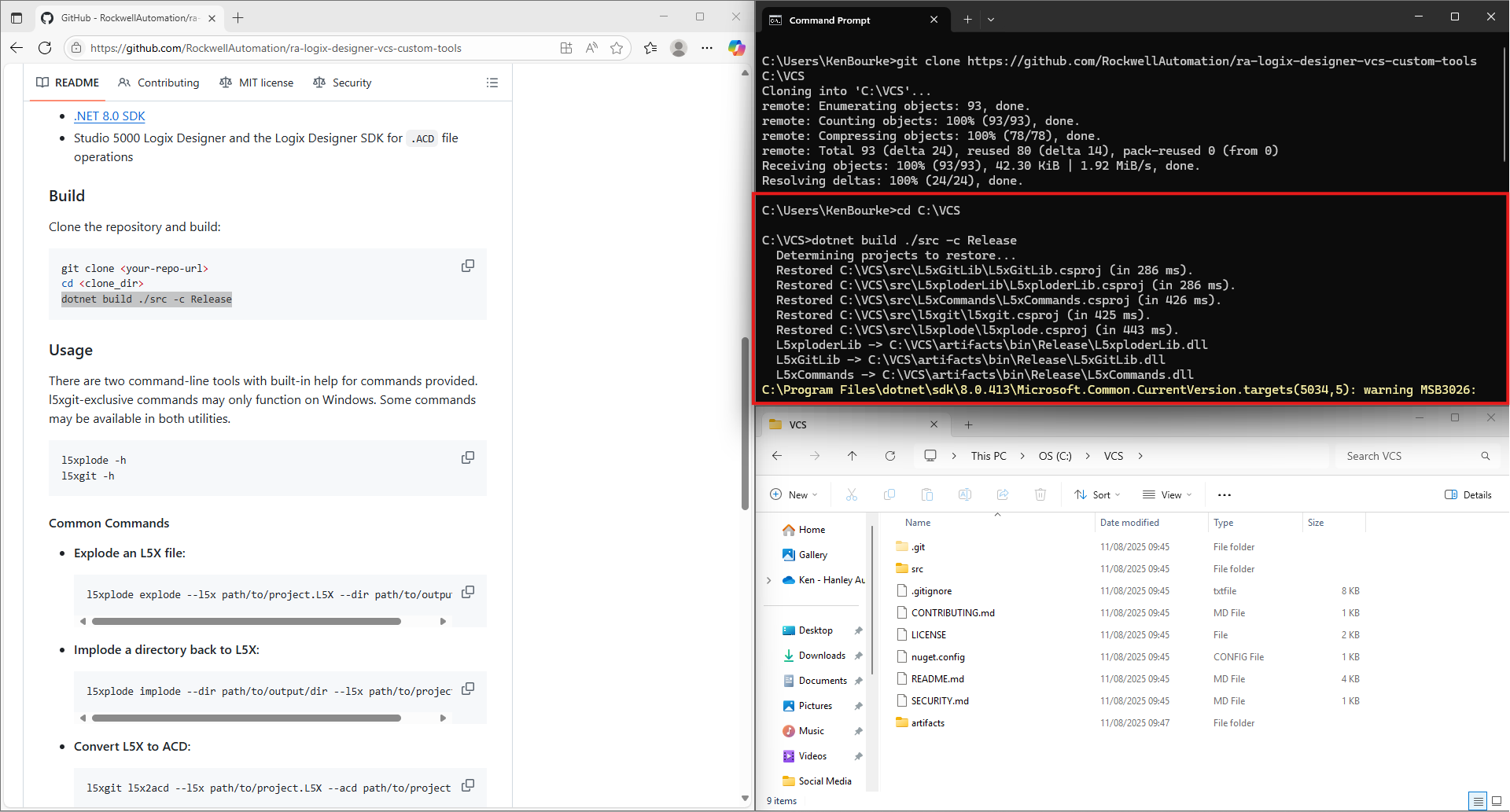This screenshot has height=812, width=1510.
Task: Open the .NET 8.0 SDK link
Action: coord(109,116)
